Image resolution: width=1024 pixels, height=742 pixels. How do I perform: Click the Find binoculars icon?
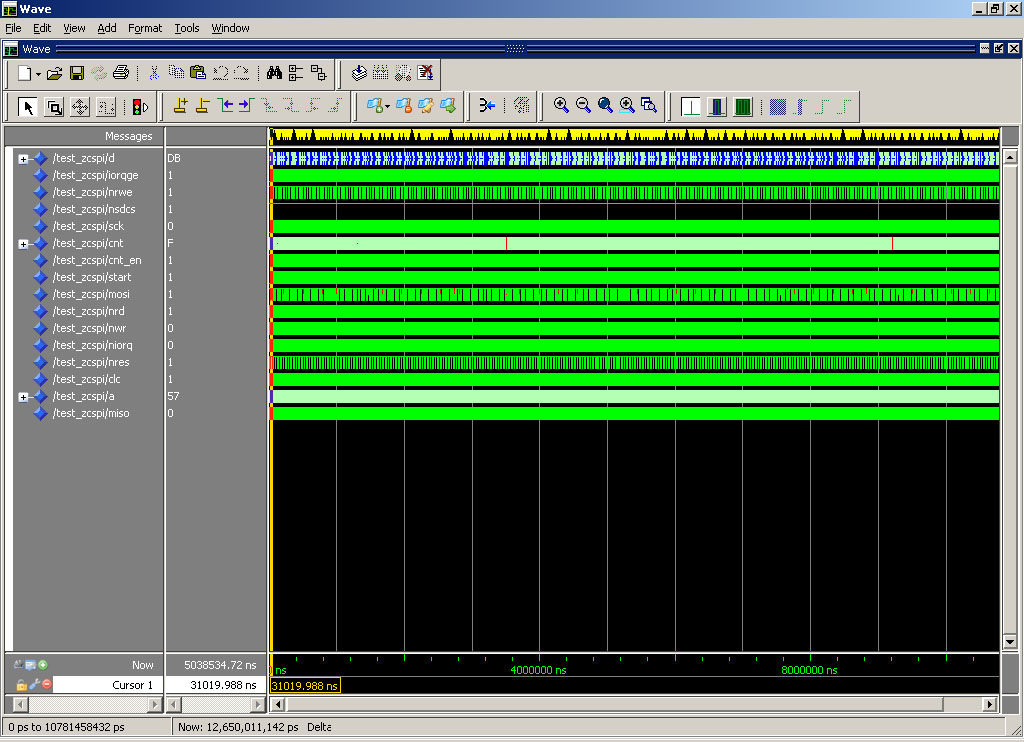pos(274,73)
